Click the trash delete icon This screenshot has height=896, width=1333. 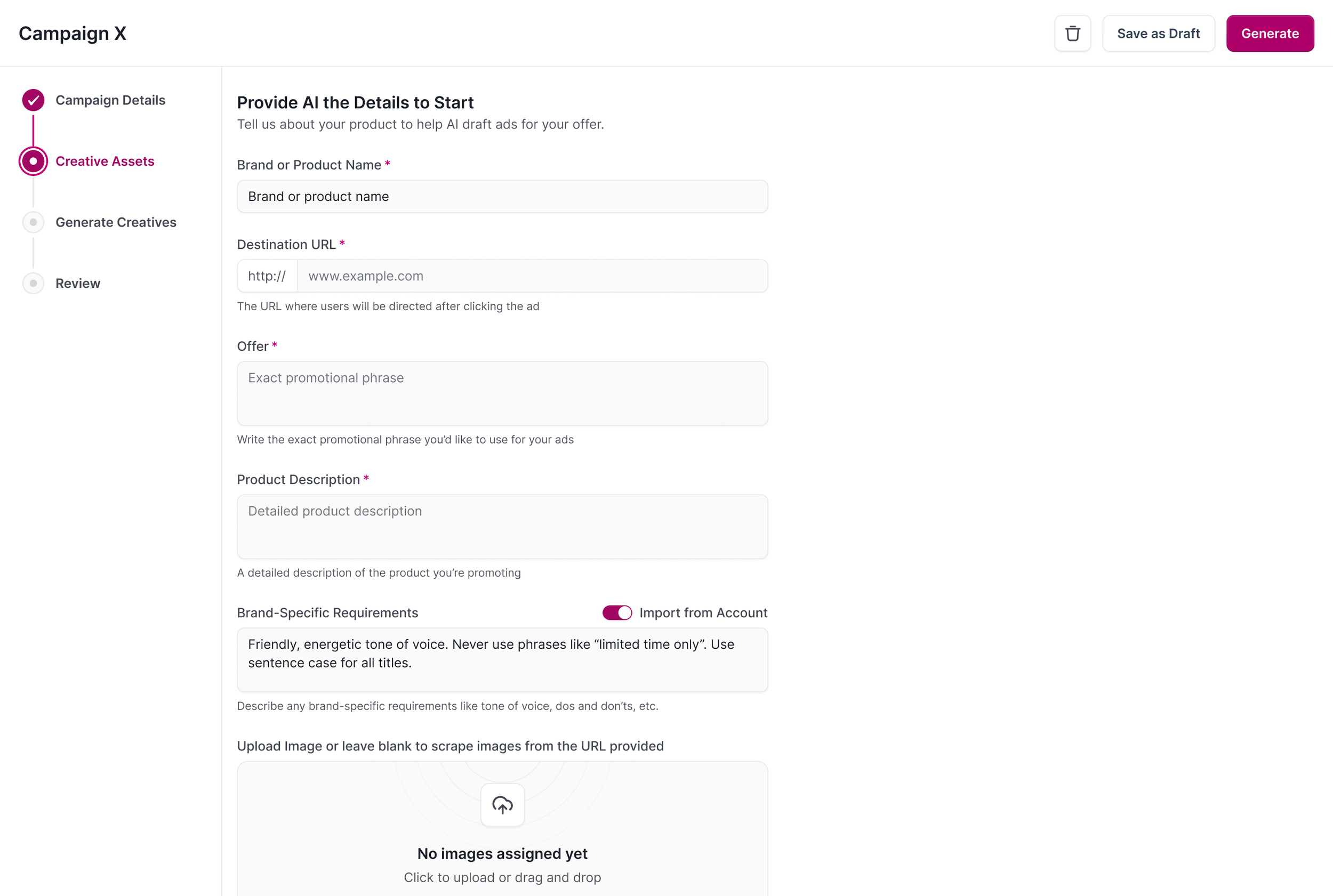(1072, 34)
